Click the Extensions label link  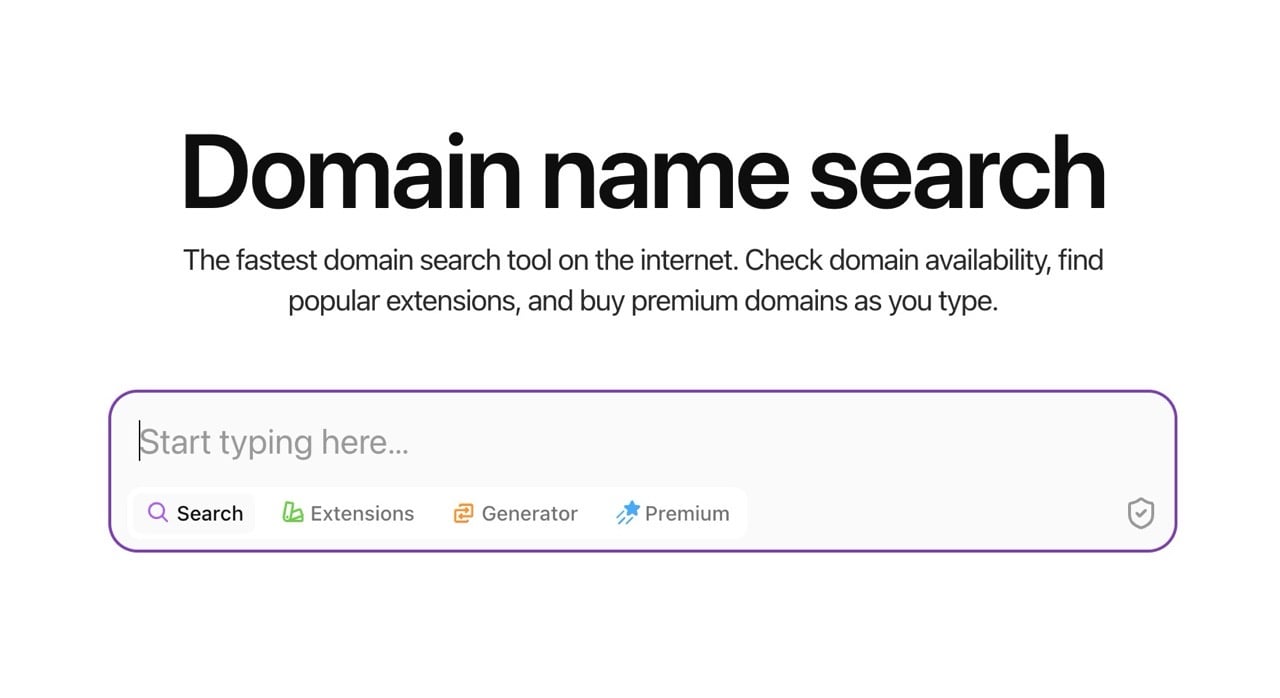362,513
